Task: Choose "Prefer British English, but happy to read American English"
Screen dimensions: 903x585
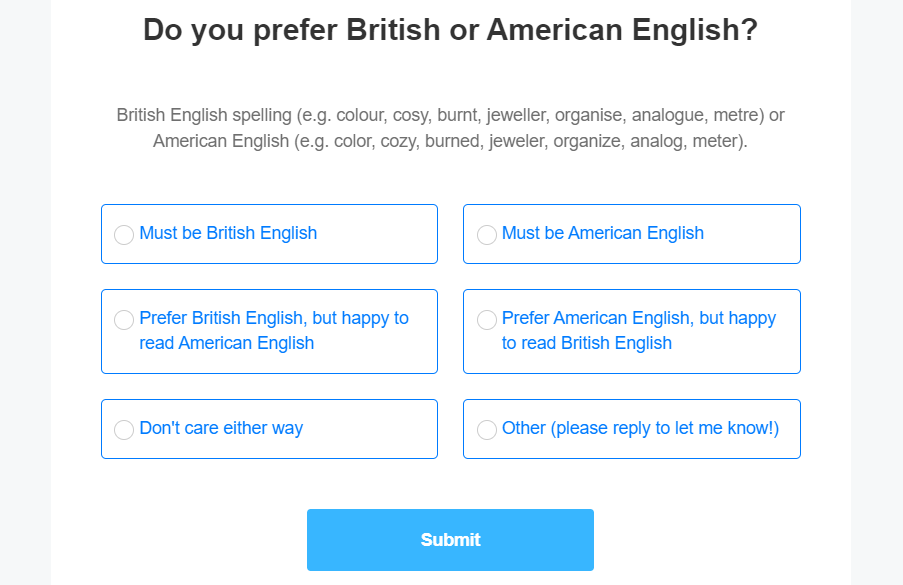Action: click(x=124, y=319)
